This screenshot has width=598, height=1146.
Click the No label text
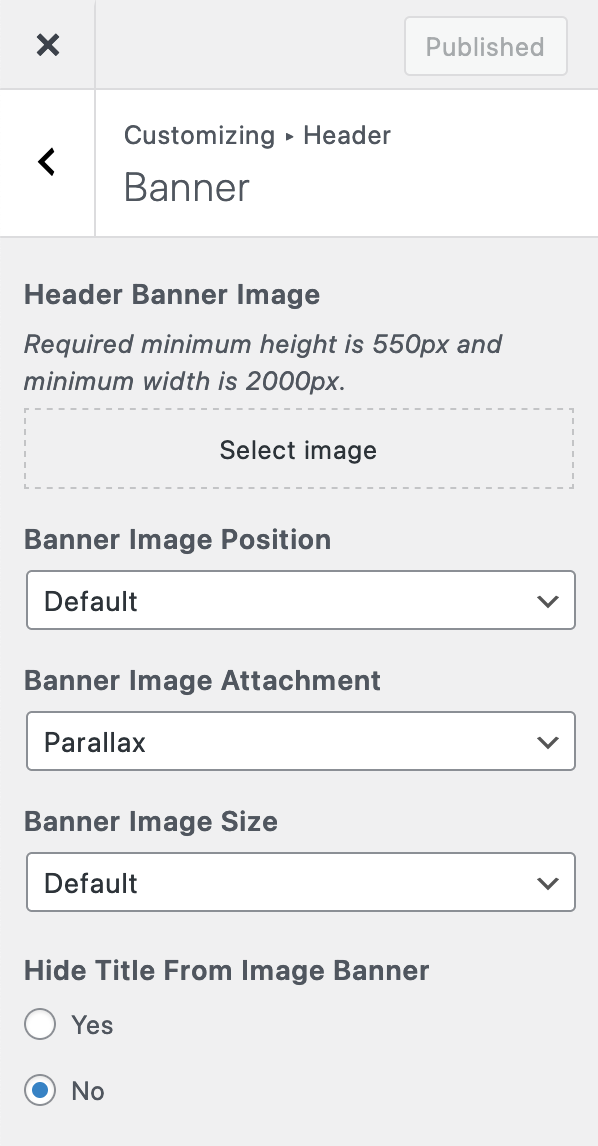[x=88, y=1091]
